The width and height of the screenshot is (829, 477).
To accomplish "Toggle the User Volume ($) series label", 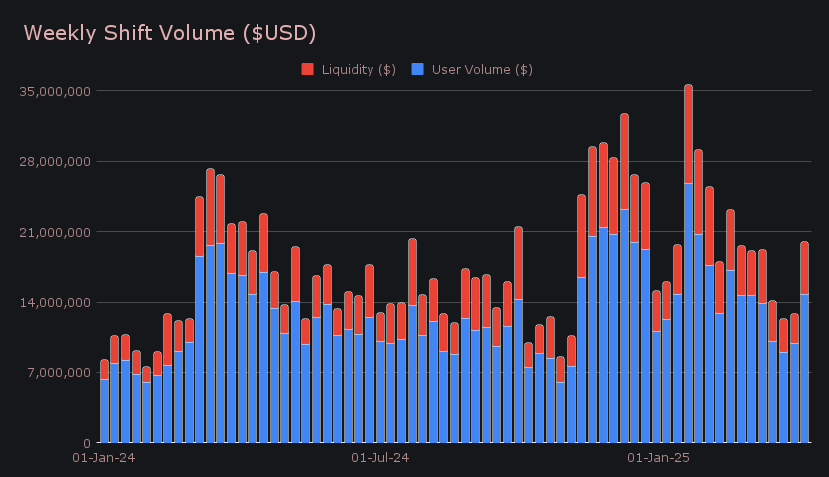I will pos(481,69).
